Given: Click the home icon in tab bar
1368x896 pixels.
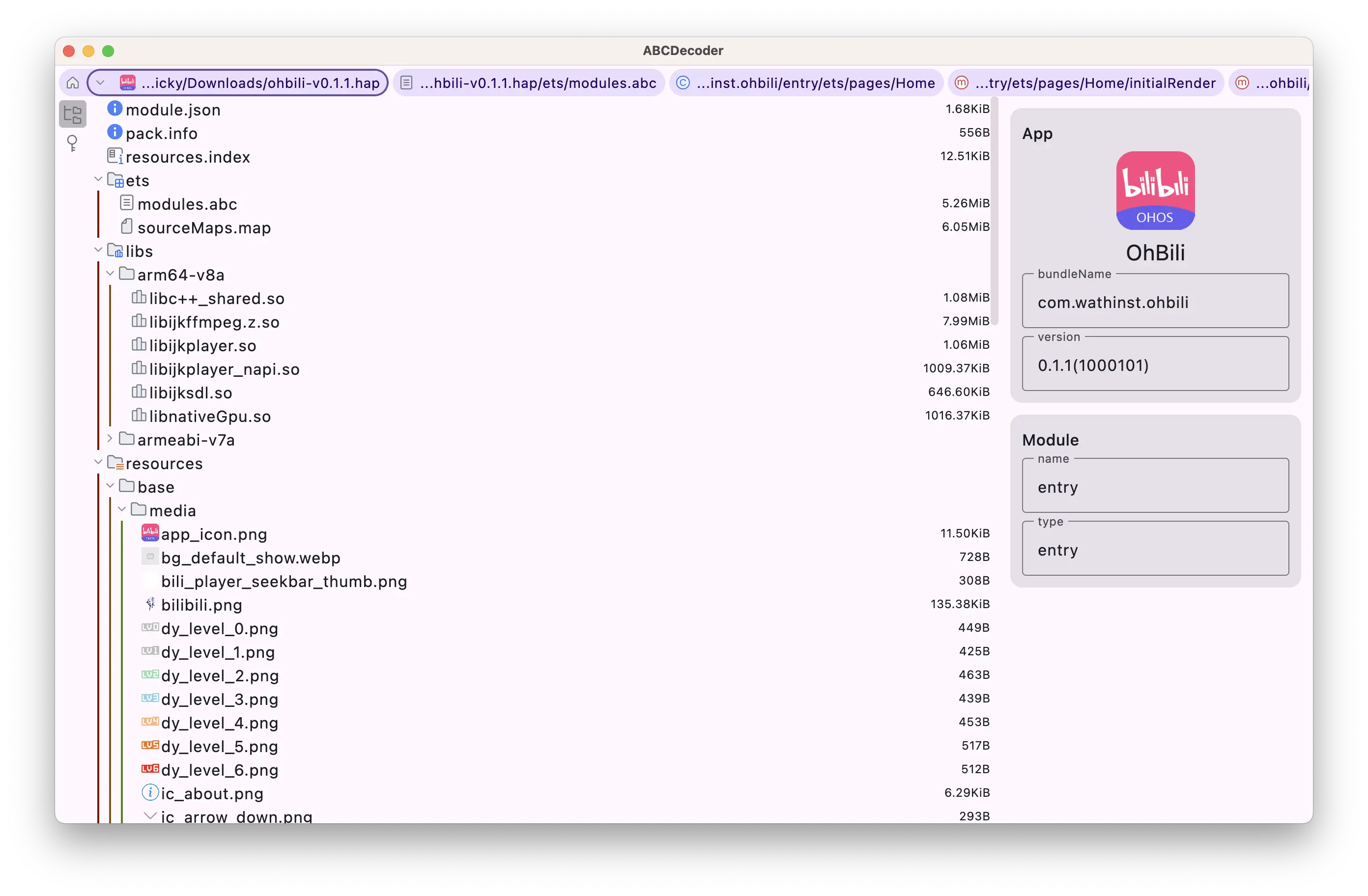Looking at the screenshot, I should pyautogui.click(x=73, y=83).
